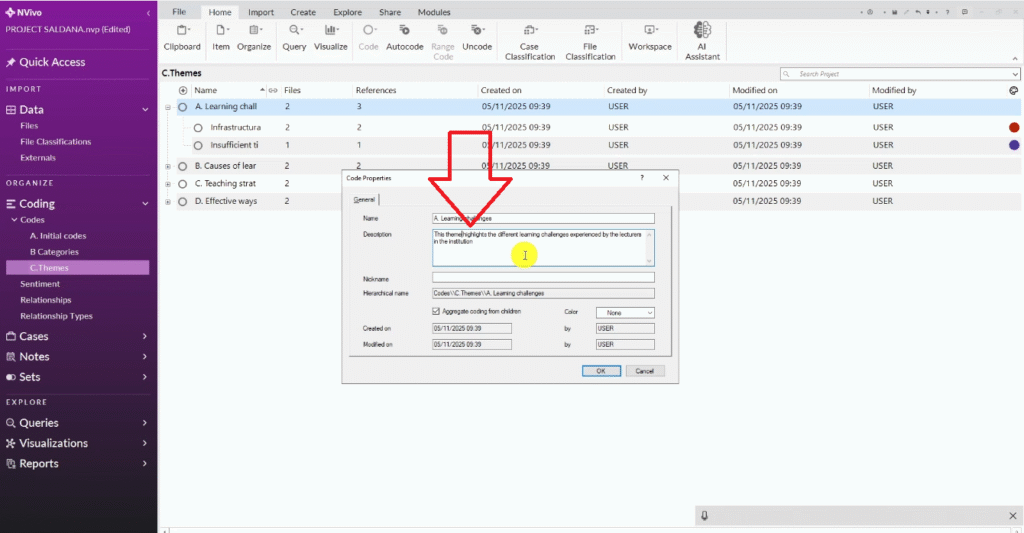1024x533 pixels.
Task: Select circle beside B. Causes of lear
Action: coord(183,166)
